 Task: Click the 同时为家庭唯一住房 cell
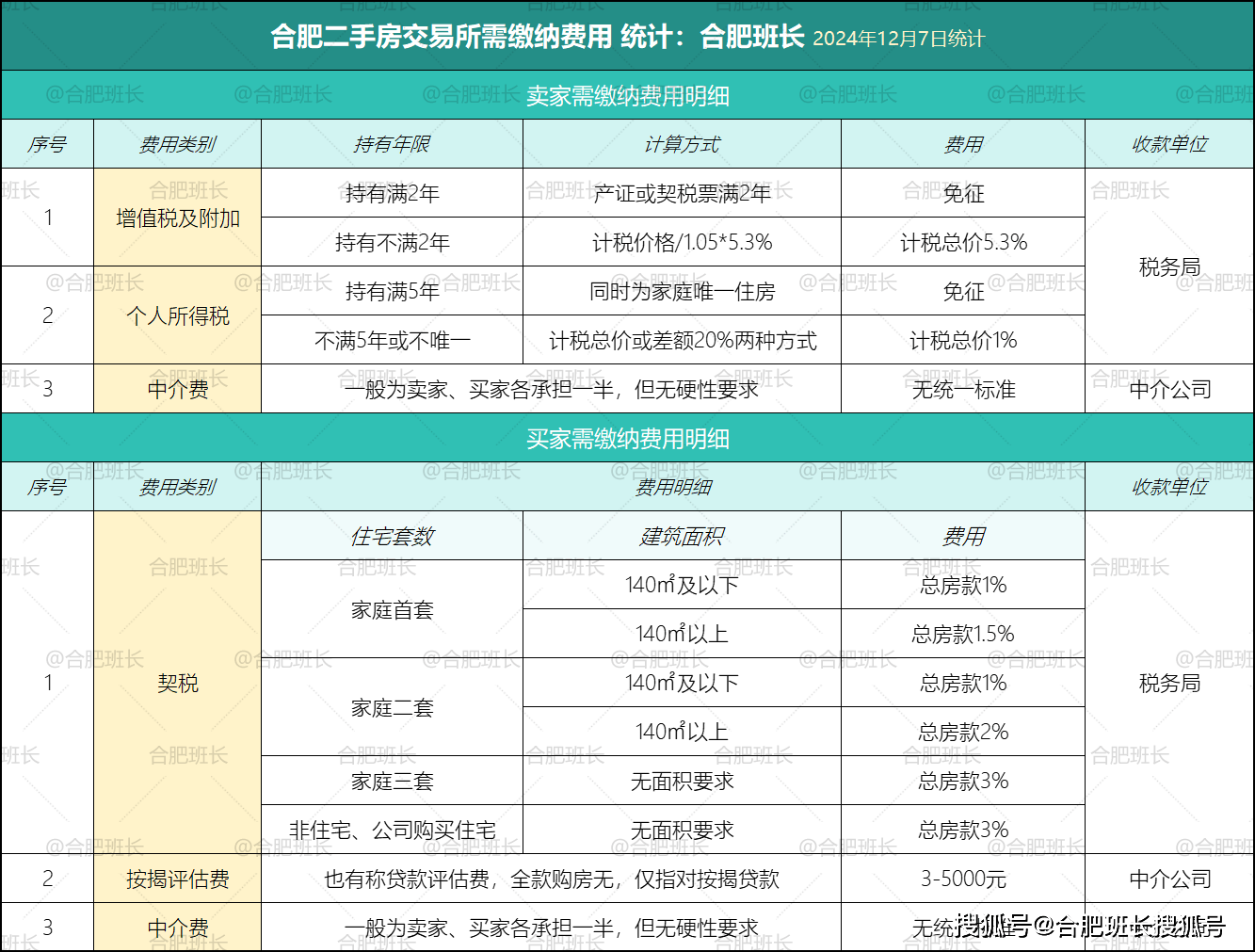pos(682,291)
